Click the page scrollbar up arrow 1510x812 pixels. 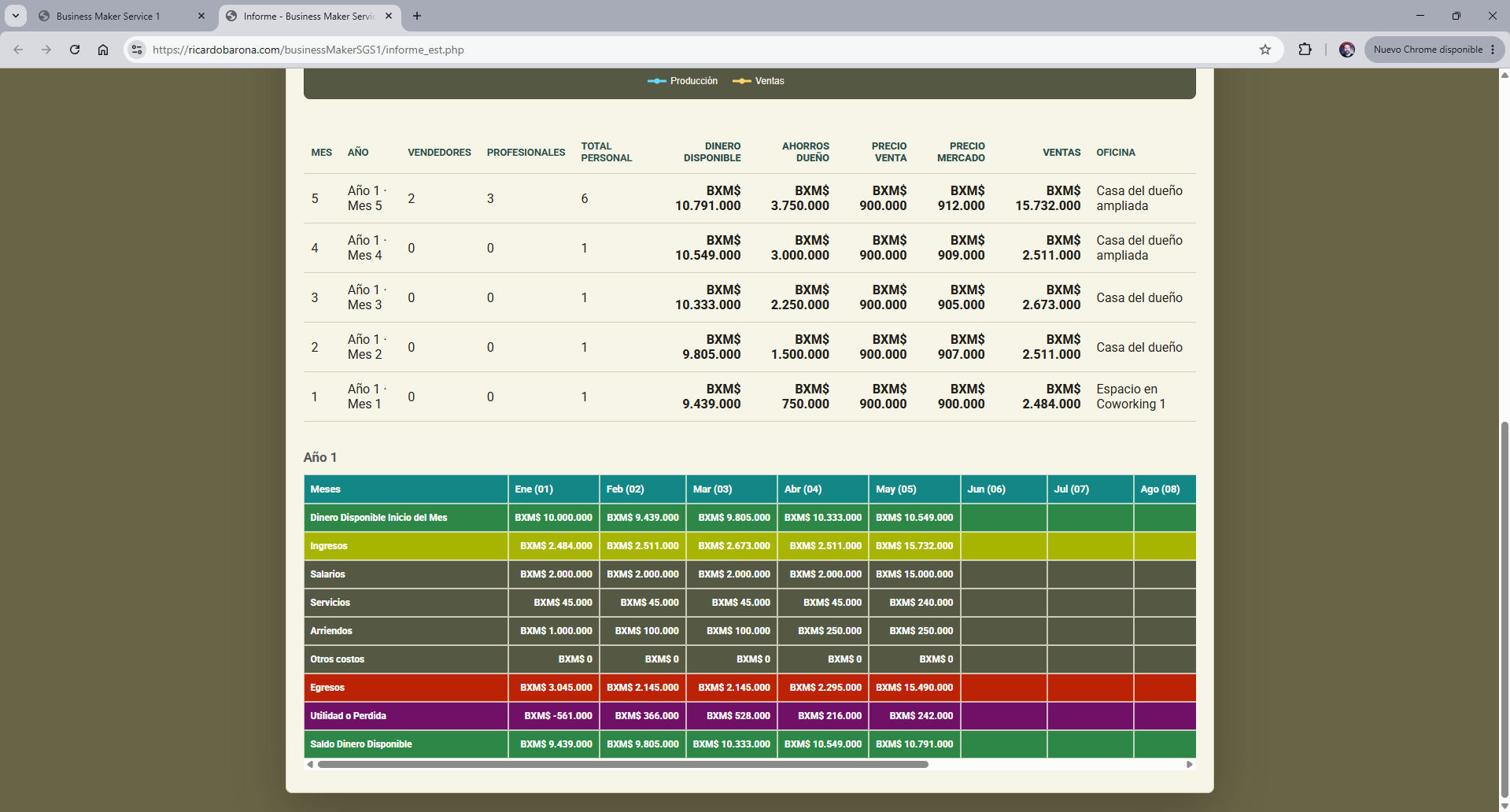1504,75
